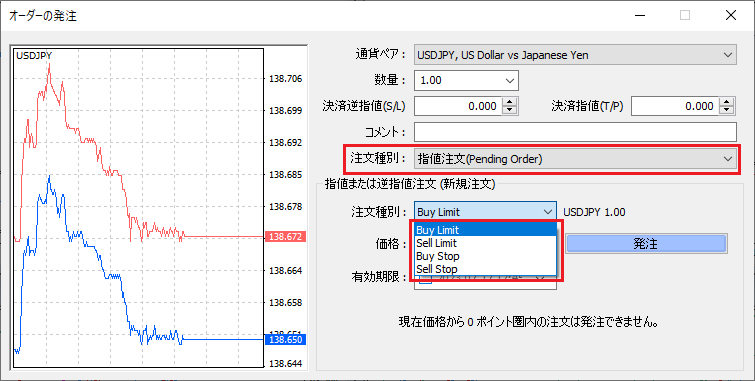Click the コメント comment text field
The height and width of the screenshot is (381, 755).
coord(575,132)
